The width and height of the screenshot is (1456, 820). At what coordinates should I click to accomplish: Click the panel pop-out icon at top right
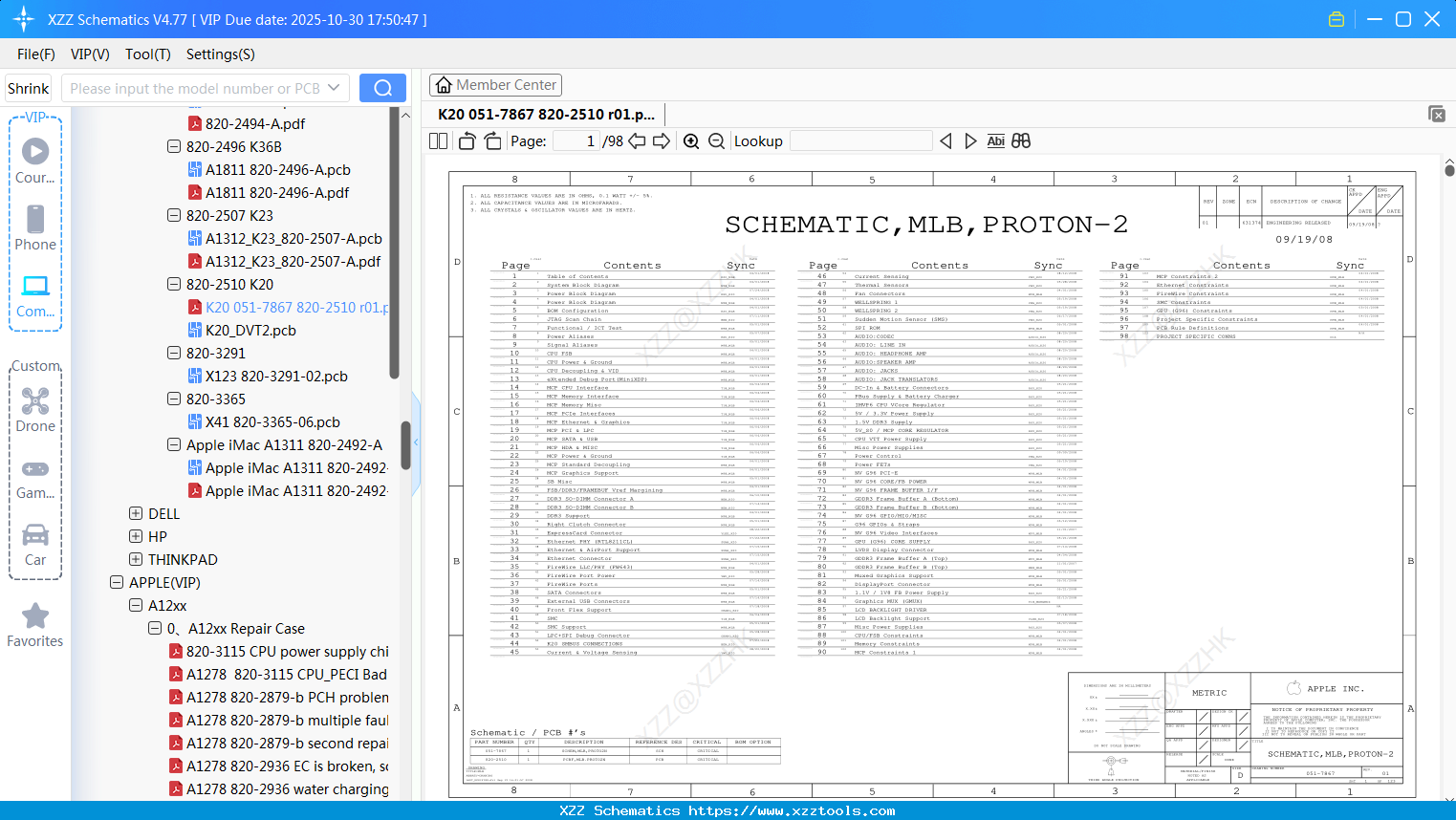click(1437, 114)
